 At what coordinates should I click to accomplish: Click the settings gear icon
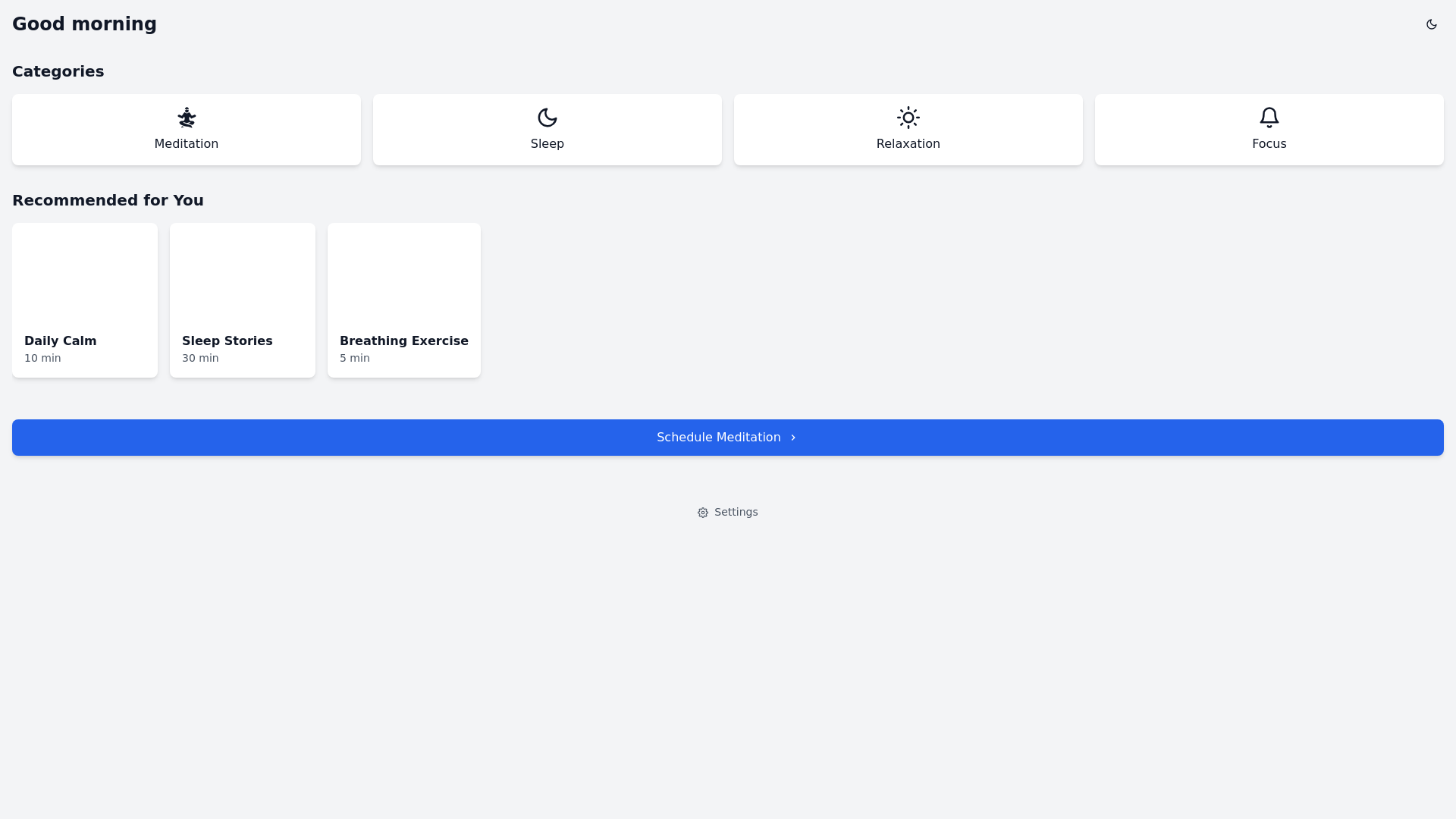point(703,513)
